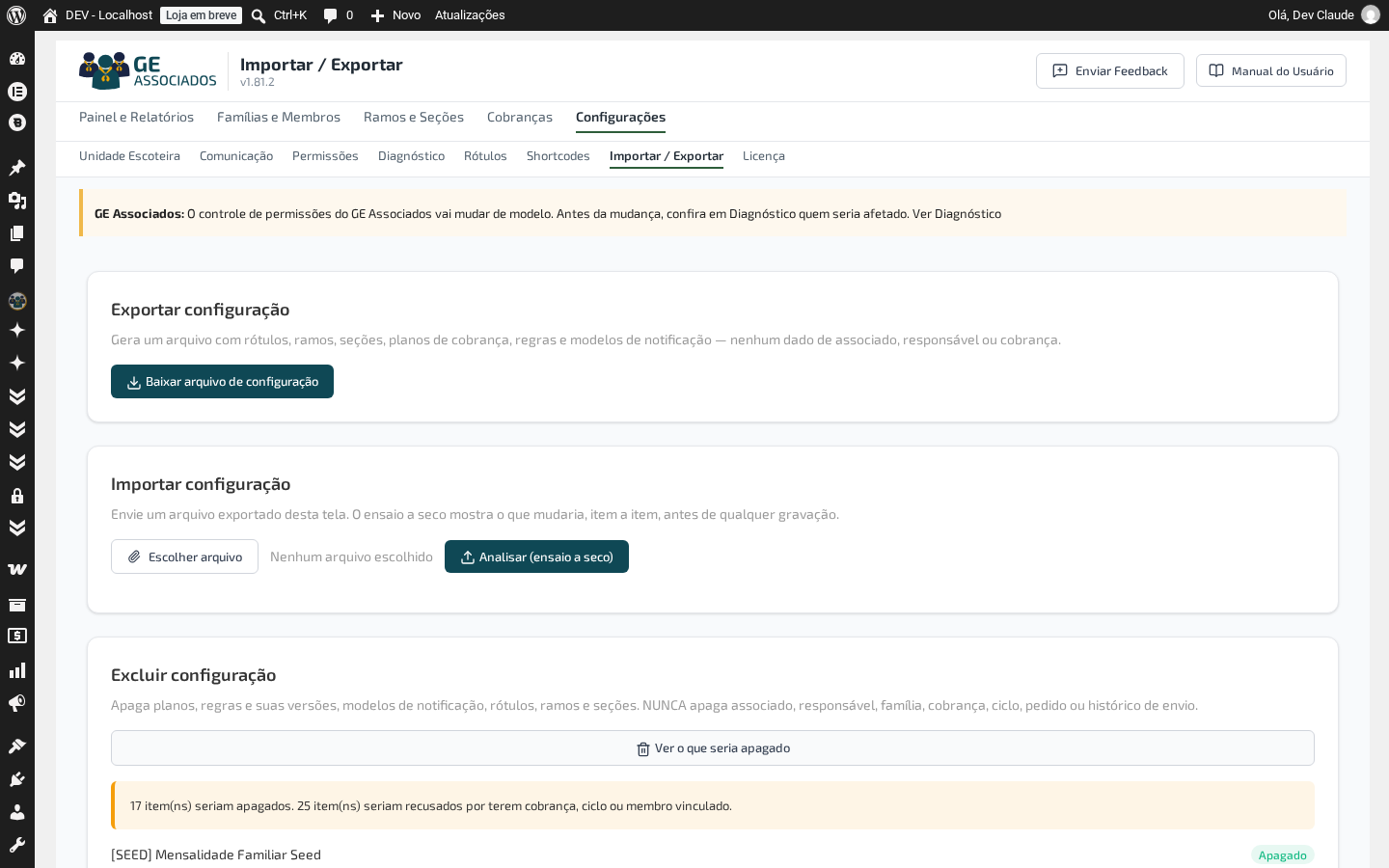This screenshot has width=1389, height=868.
Task: Switch to Ramos e Seções tab
Action: (x=414, y=118)
